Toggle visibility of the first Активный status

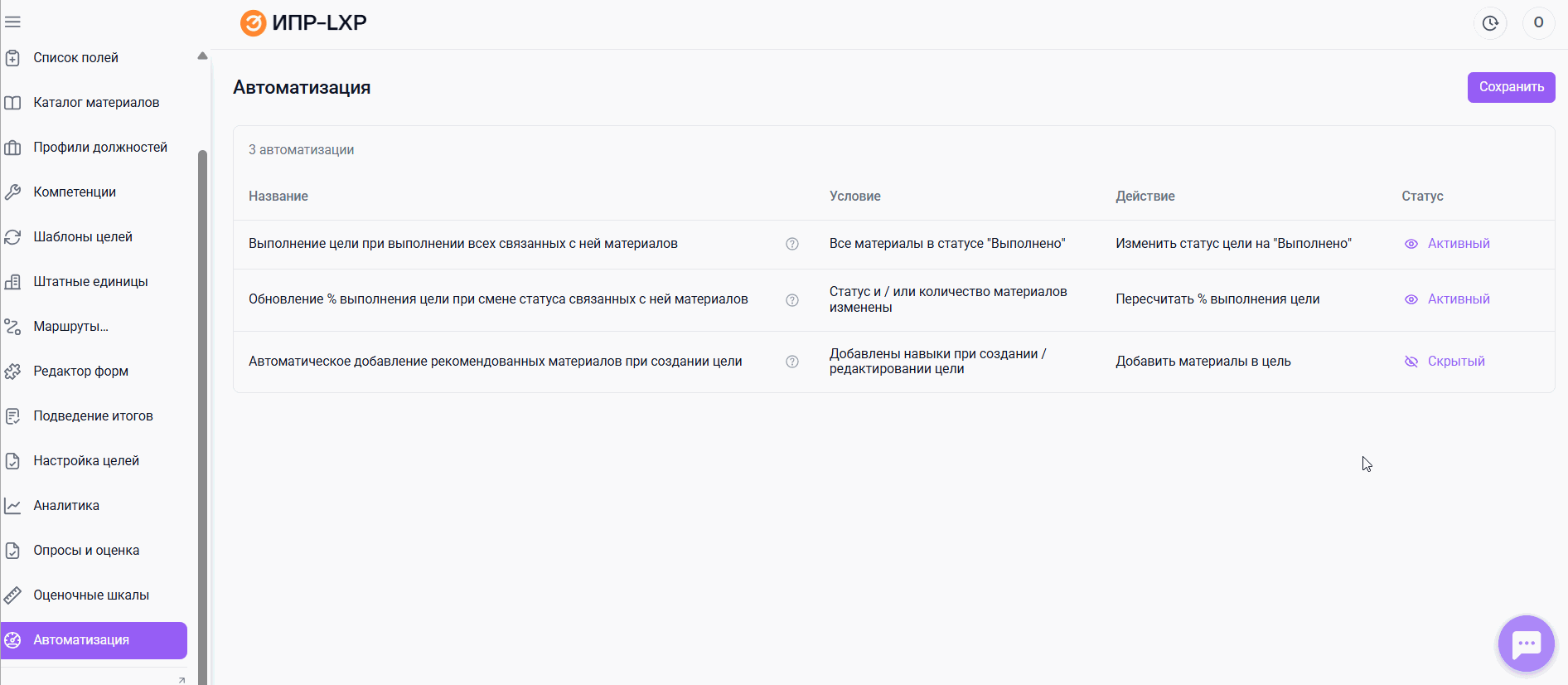pyautogui.click(x=1411, y=244)
